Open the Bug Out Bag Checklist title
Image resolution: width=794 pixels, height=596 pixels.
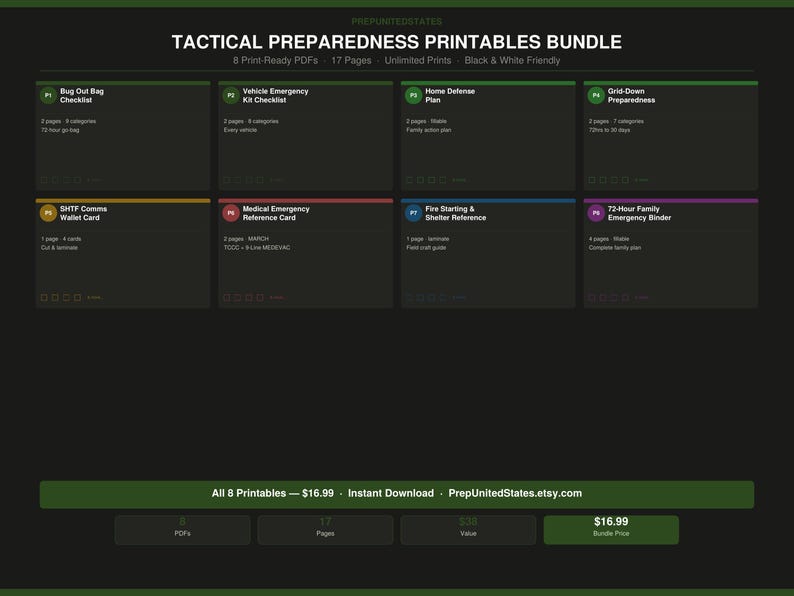(x=82, y=96)
